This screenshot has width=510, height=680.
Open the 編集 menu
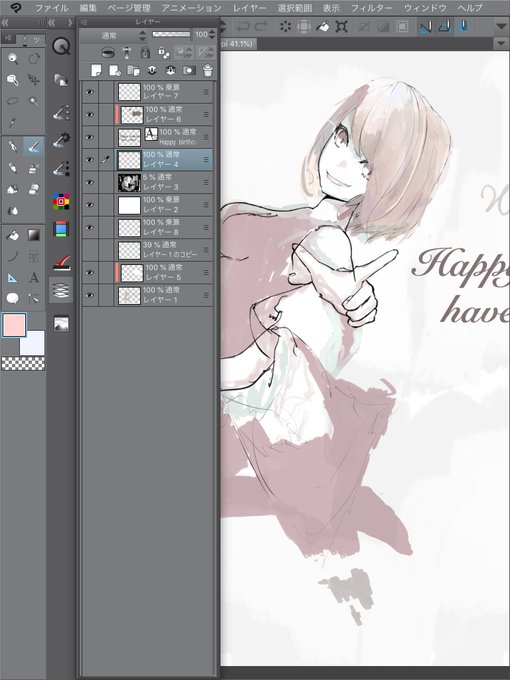88,8
